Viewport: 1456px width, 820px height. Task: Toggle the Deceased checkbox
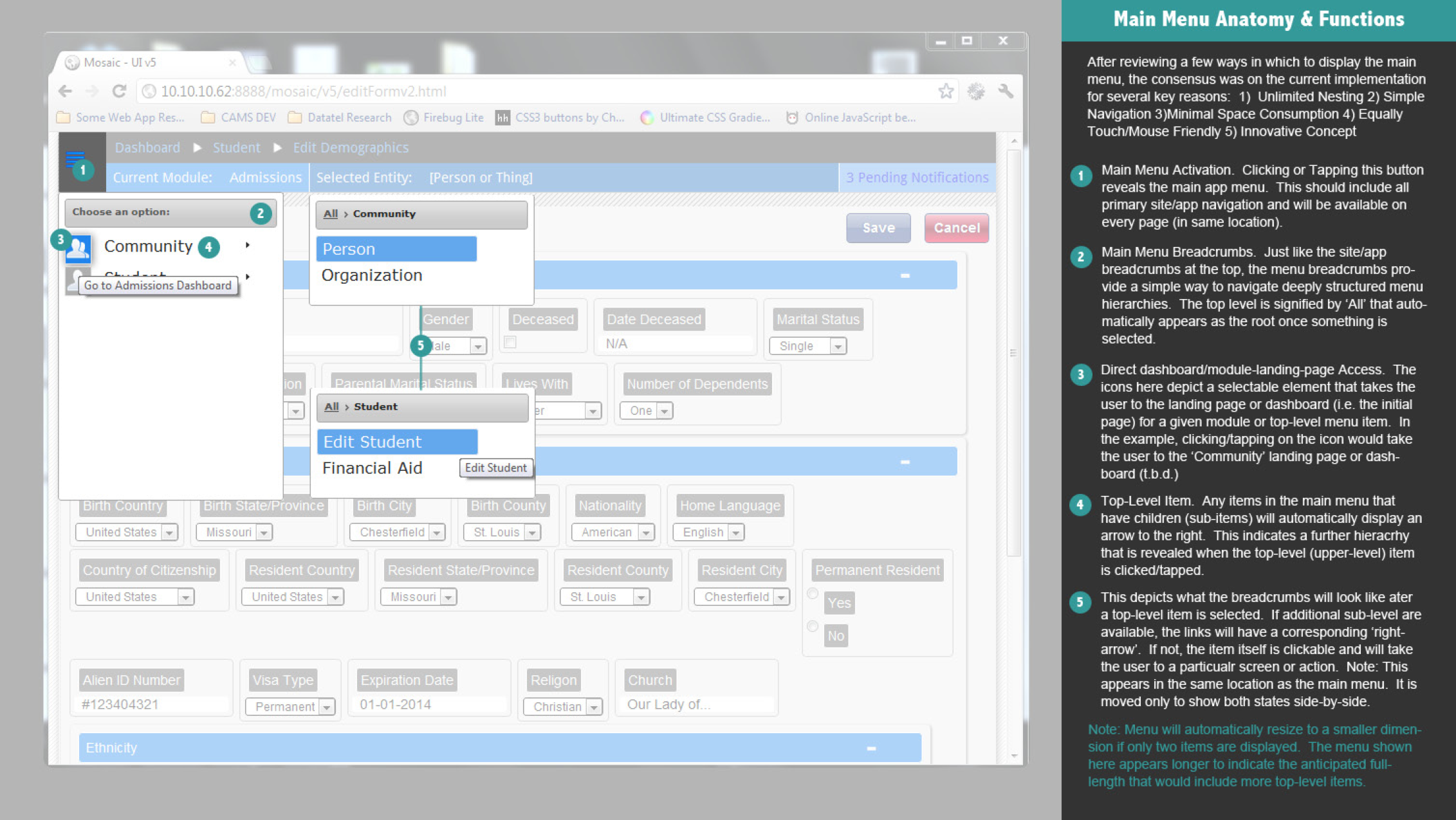510,342
